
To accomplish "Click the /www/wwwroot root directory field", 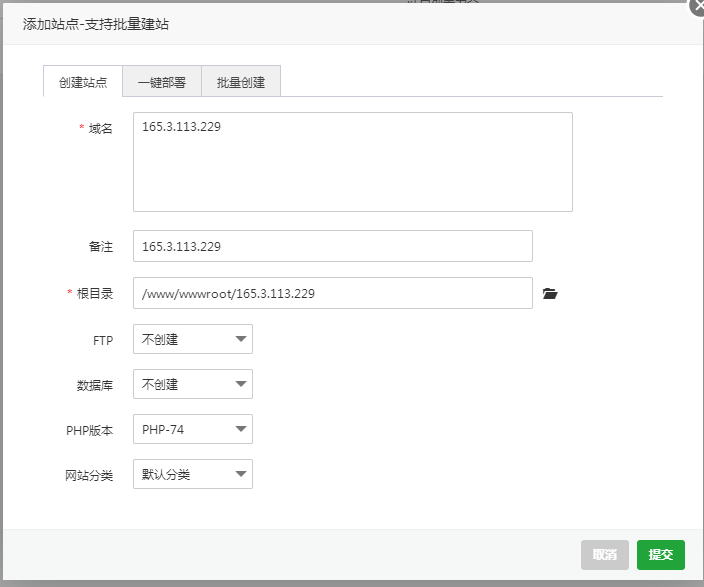I will 332,293.
